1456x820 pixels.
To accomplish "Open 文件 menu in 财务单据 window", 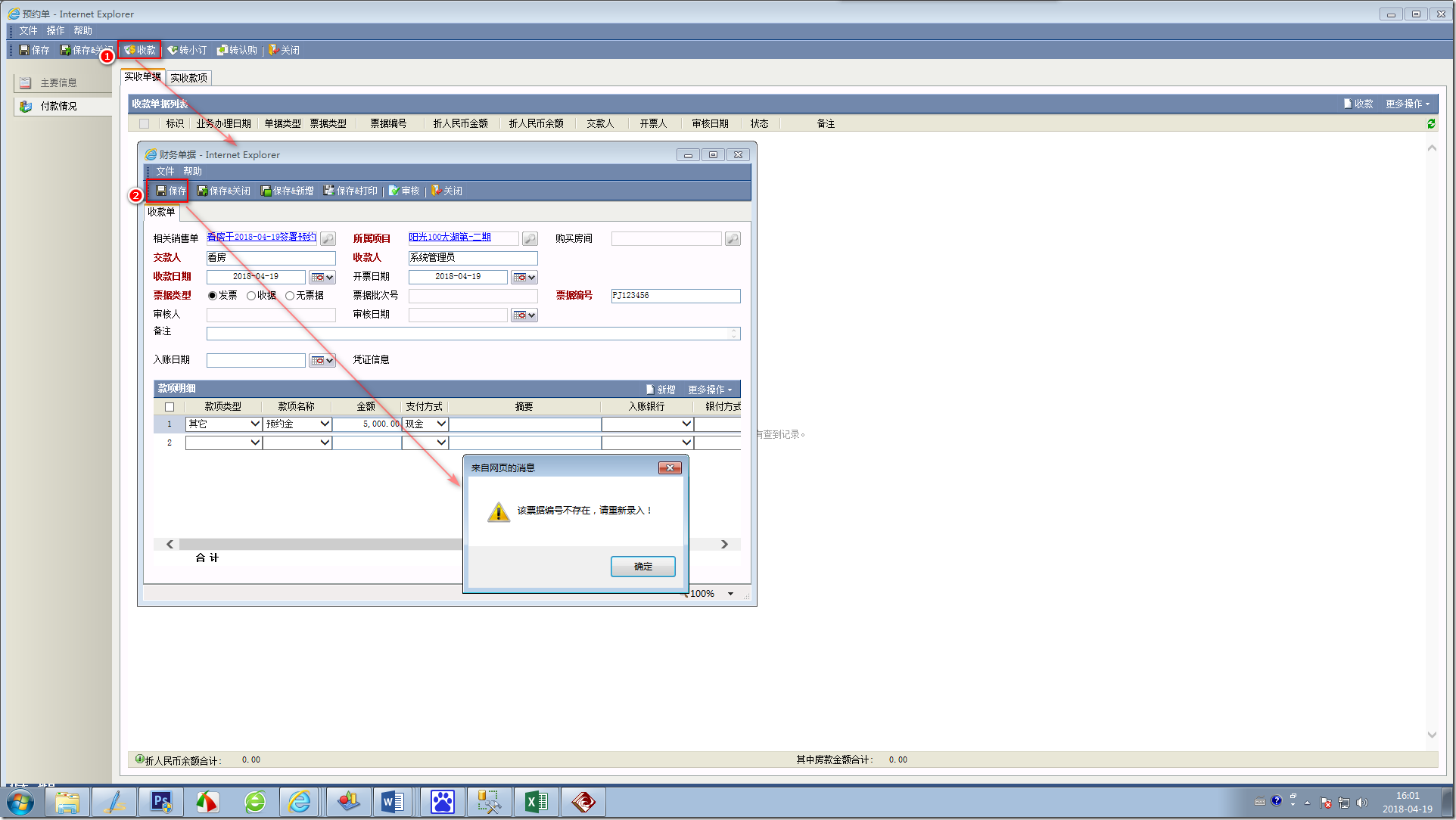I will [x=165, y=171].
